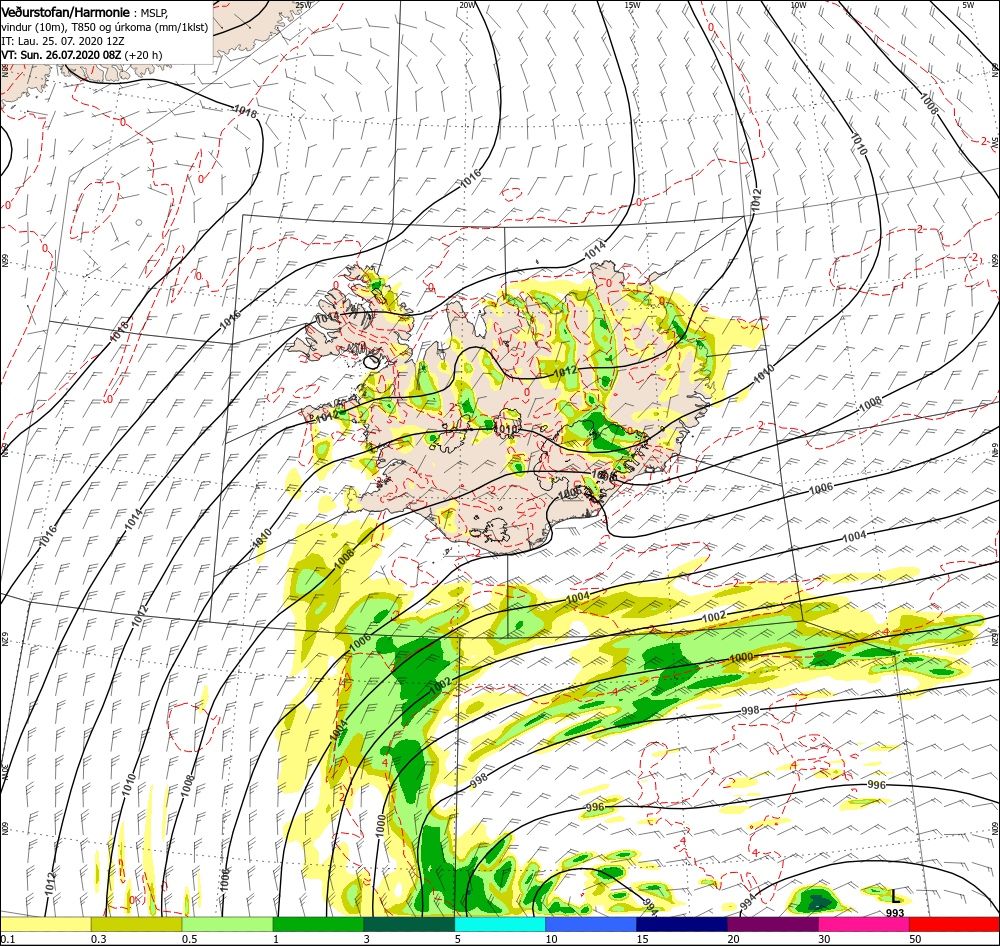Click the legend value '20'
Image resolution: width=1000 pixels, height=946 pixels.
733,939
